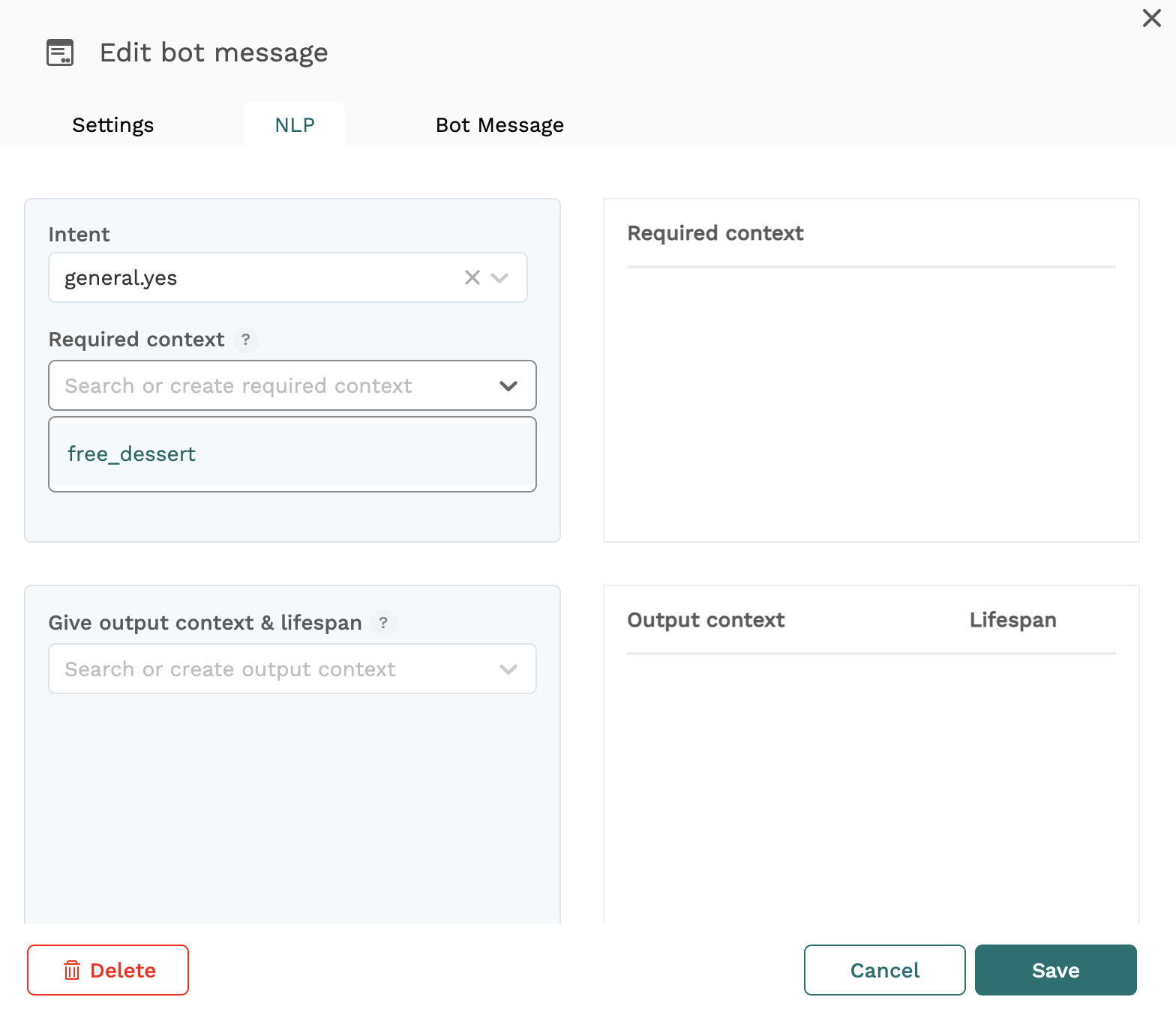Click the Lifespan column header
Screen dimensions: 1176x1012
pyautogui.click(x=1012, y=620)
